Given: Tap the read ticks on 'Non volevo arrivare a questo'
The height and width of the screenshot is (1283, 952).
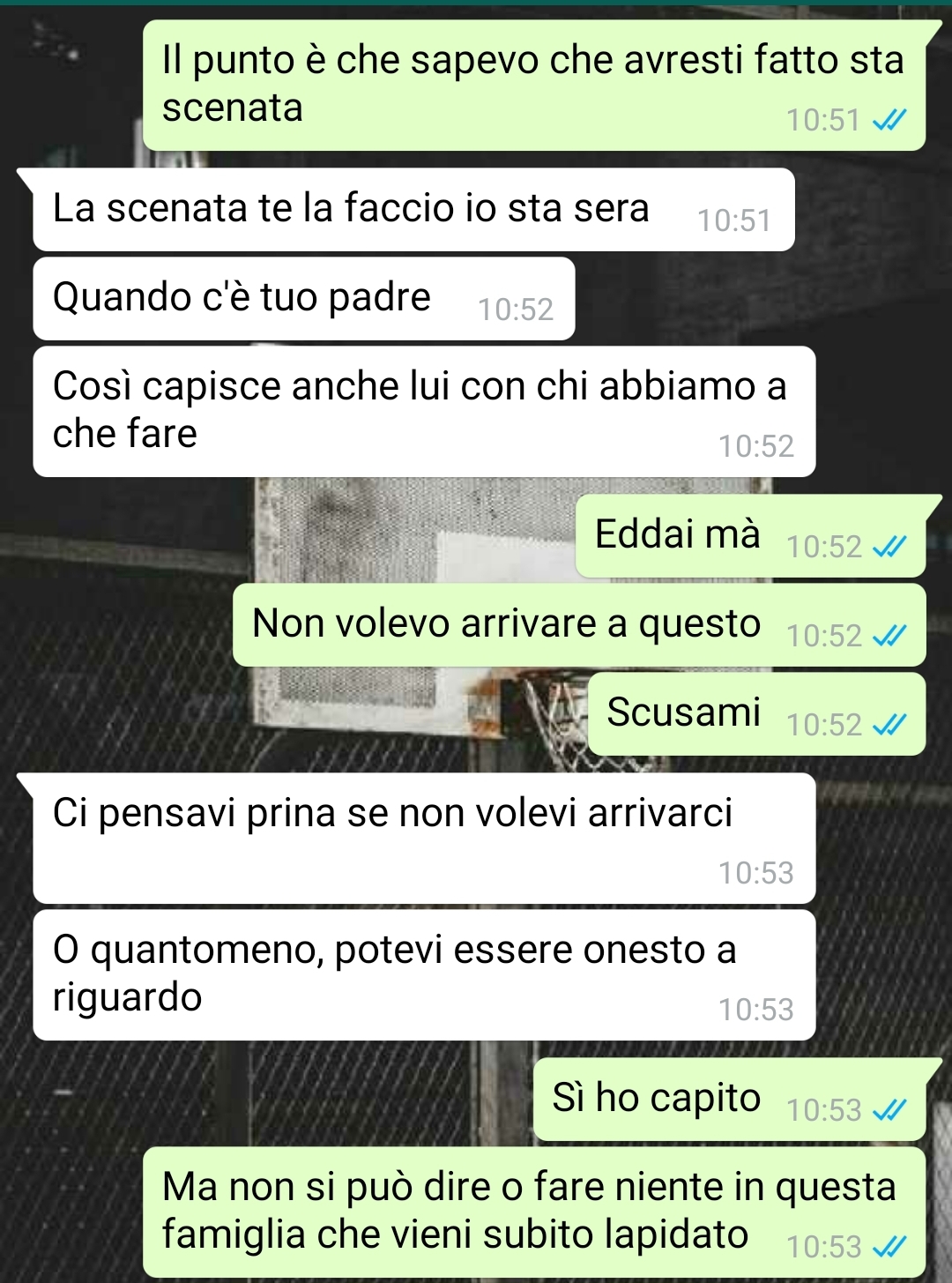Looking at the screenshot, I should [889, 636].
